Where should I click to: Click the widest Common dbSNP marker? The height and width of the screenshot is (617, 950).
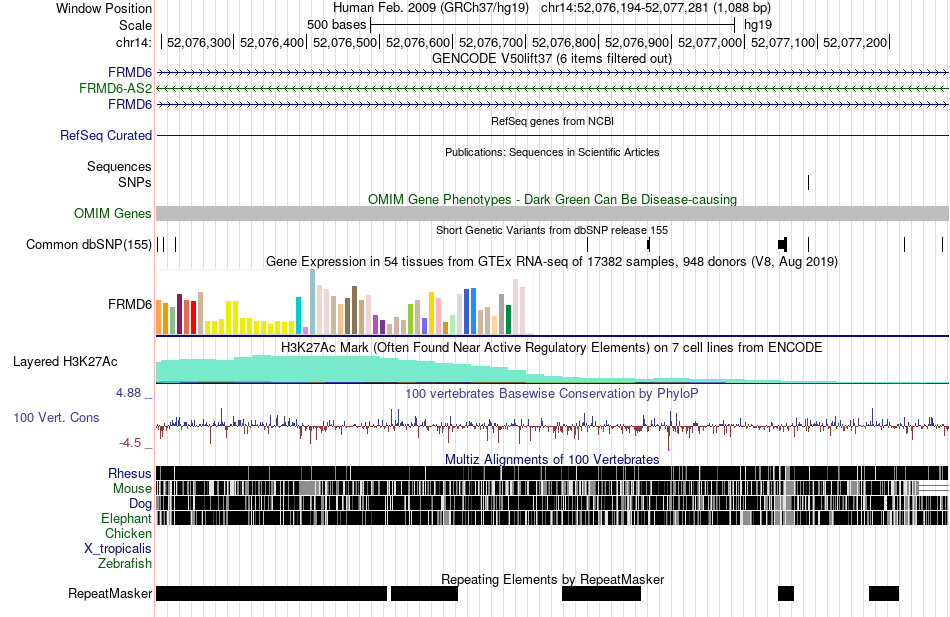[x=782, y=244]
